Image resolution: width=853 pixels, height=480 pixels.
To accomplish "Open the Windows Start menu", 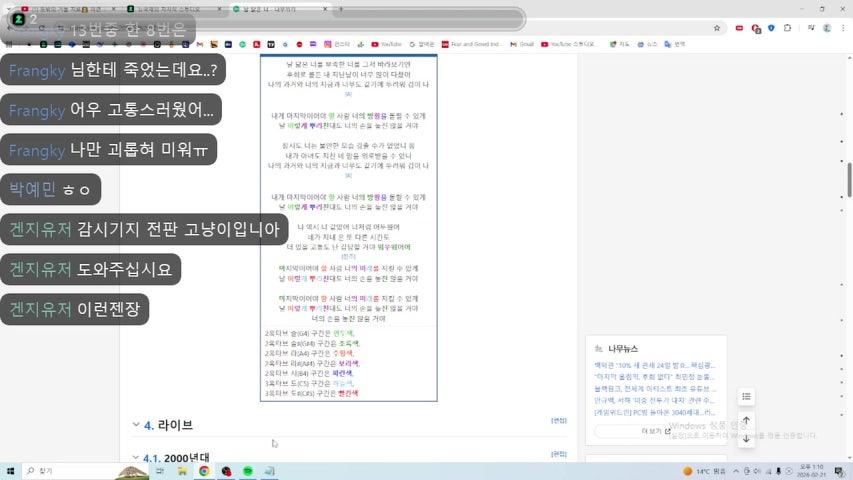I will pyautogui.click(x=10, y=471).
